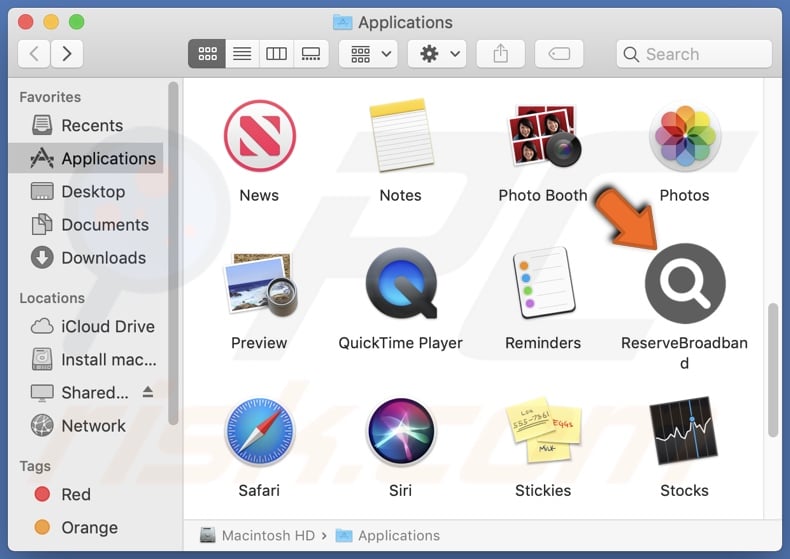Open the Photos app icon
This screenshot has width=790, height=559.
pyautogui.click(x=685, y=136)
